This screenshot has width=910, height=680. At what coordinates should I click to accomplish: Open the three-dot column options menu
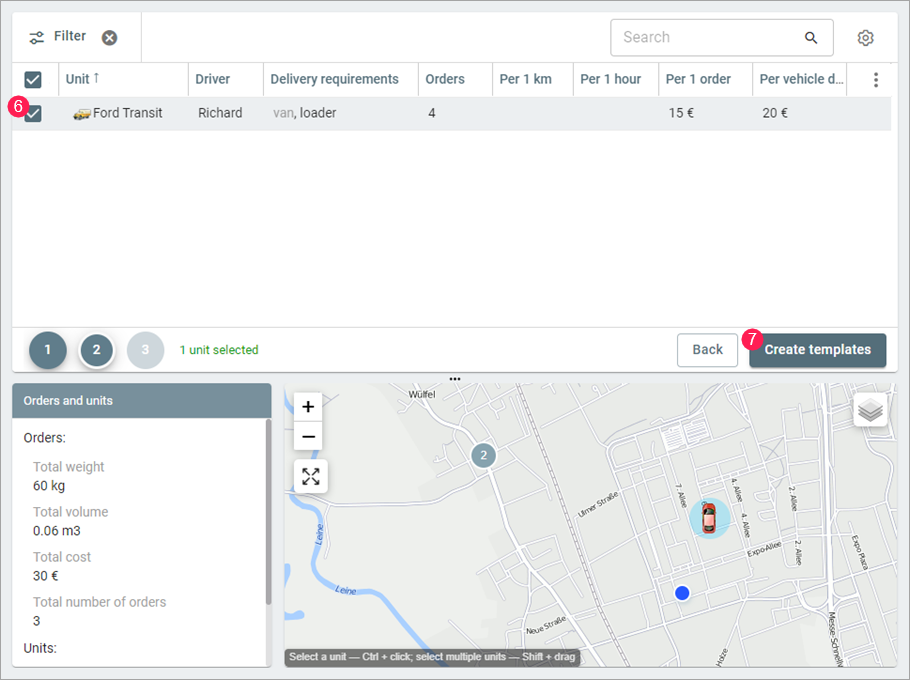[876, 80]
